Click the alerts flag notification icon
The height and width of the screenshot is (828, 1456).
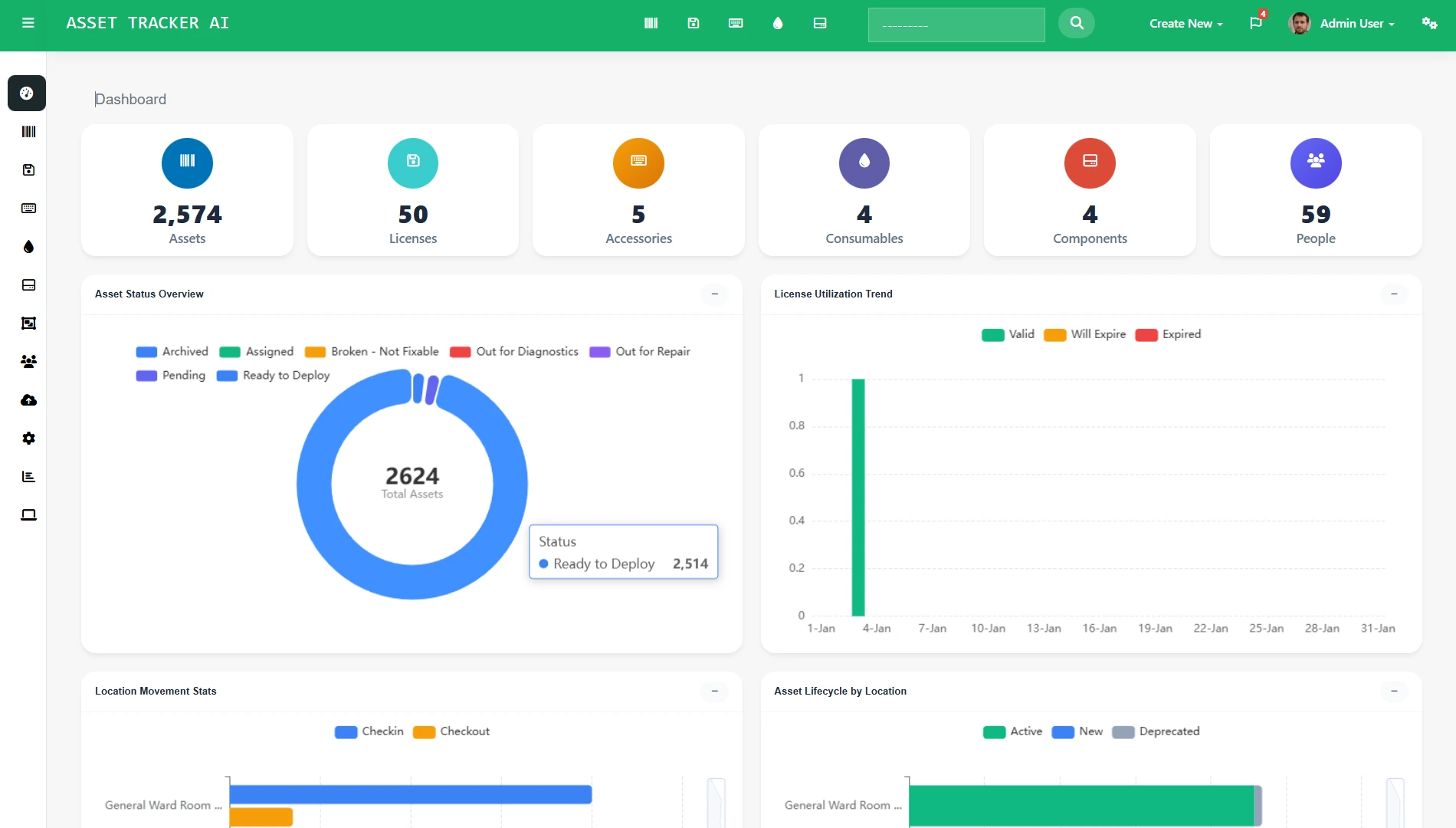coord(1255,23)
